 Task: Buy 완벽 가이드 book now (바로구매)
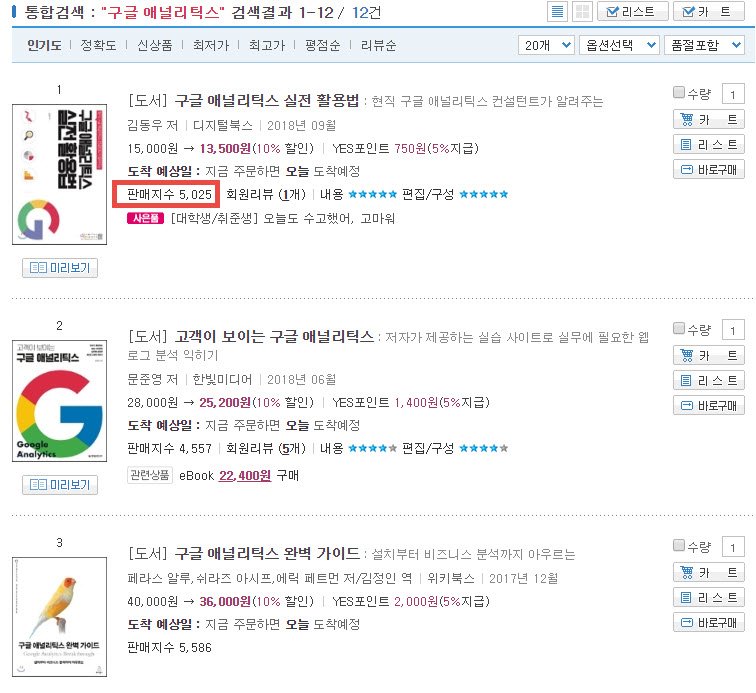[x=709, y=623]
